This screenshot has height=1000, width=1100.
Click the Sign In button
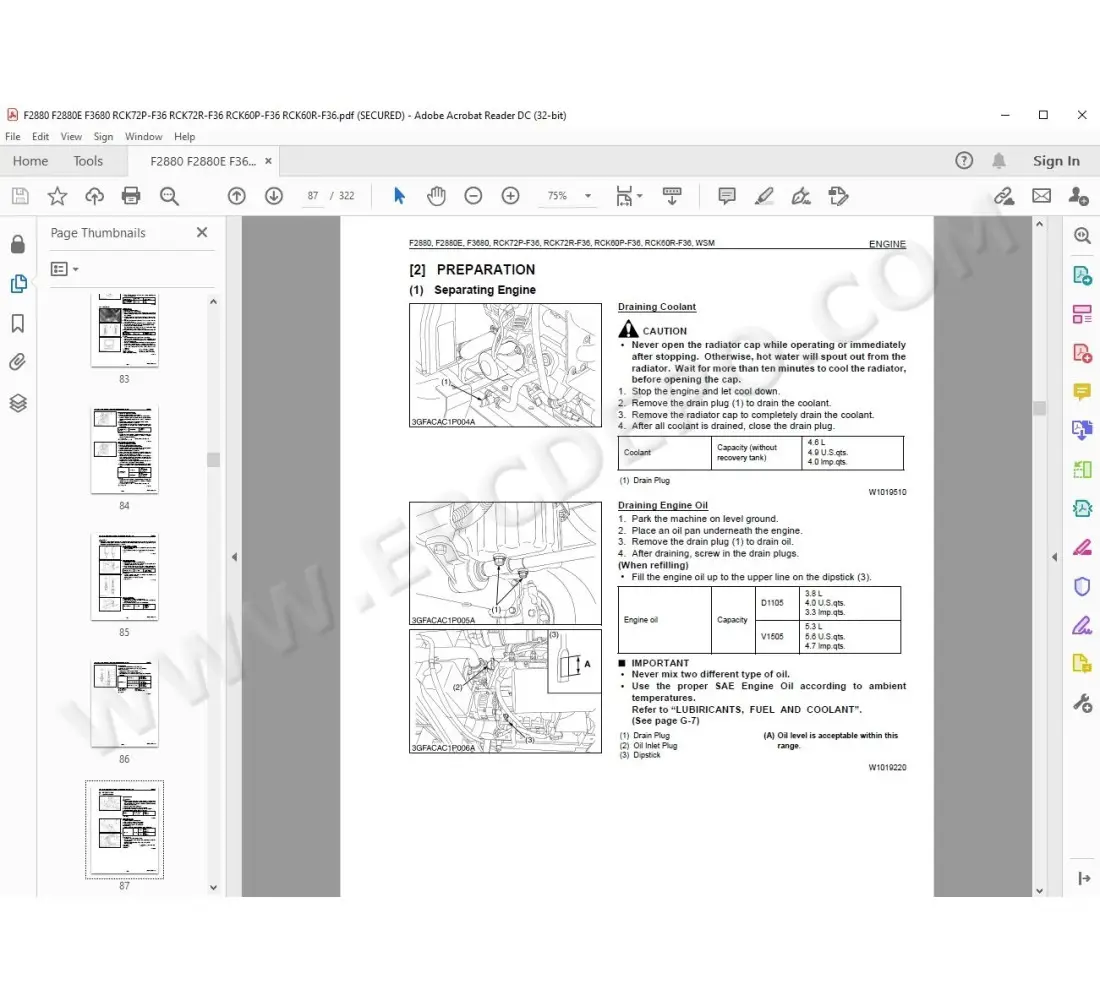pyautogui.click(x=1056, y=161)
